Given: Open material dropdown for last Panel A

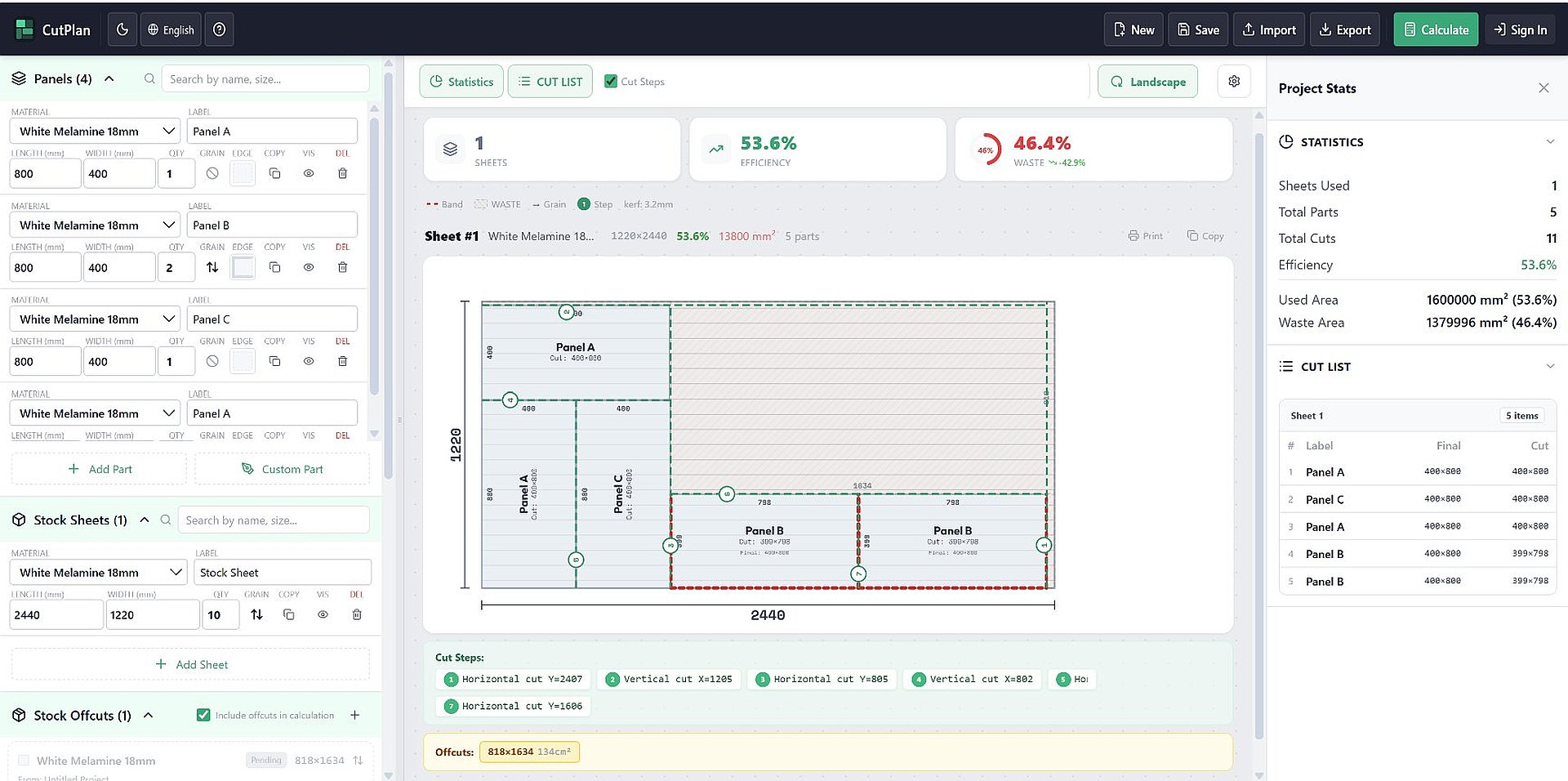Looking at the screenshot, I should [x=95, y=413].
